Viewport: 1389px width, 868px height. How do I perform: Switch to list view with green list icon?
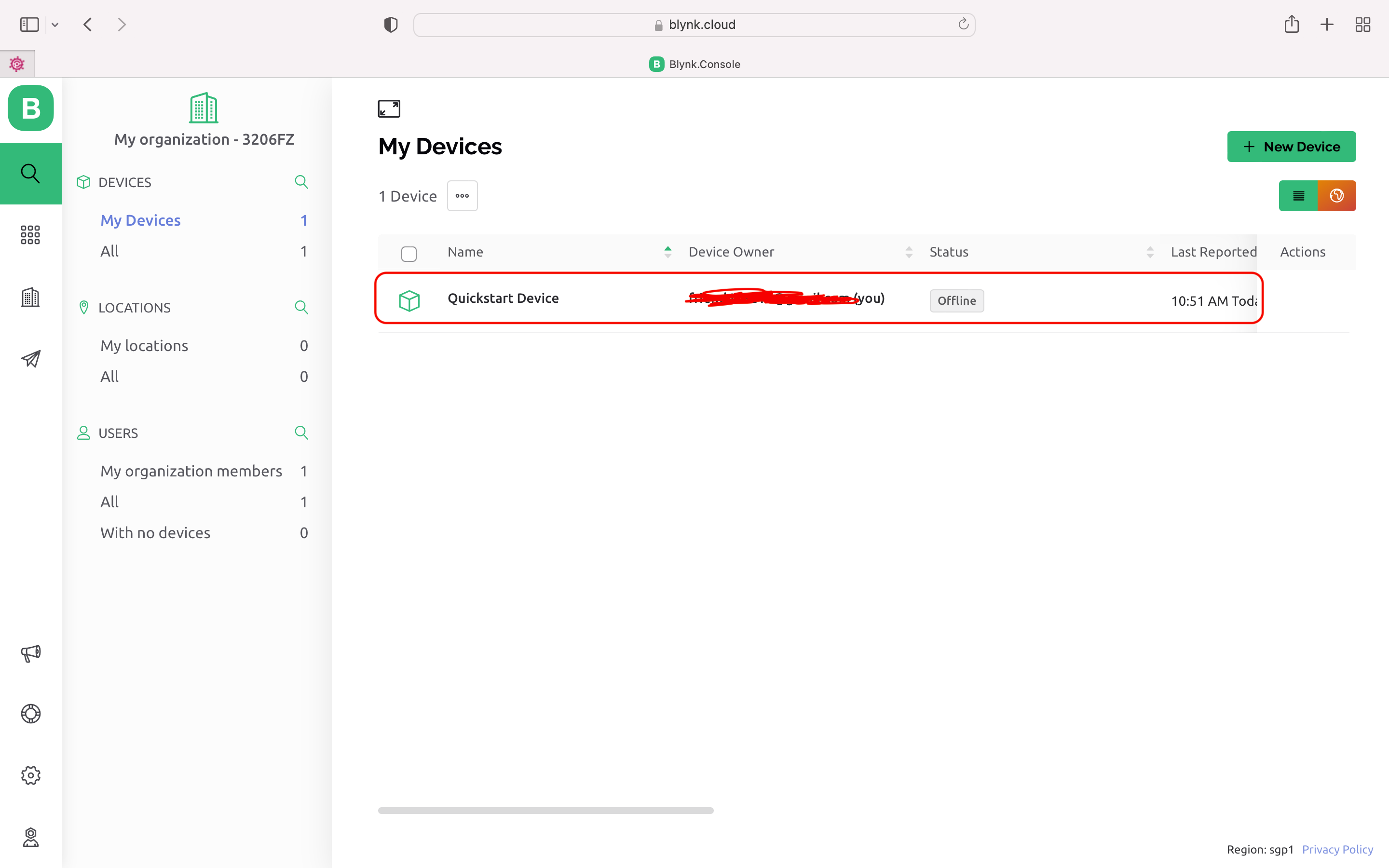1298,196
